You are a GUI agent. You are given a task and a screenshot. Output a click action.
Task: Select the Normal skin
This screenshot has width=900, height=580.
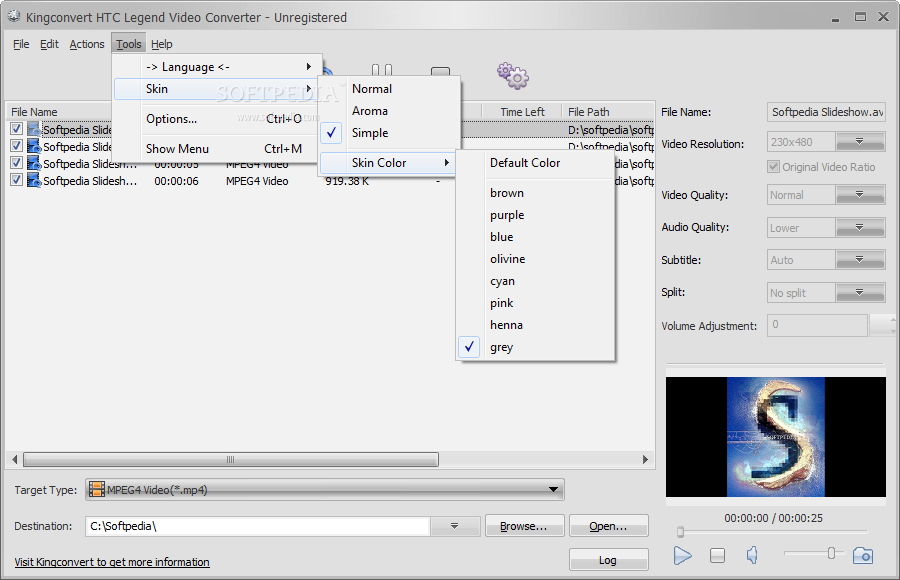(389, 89)
